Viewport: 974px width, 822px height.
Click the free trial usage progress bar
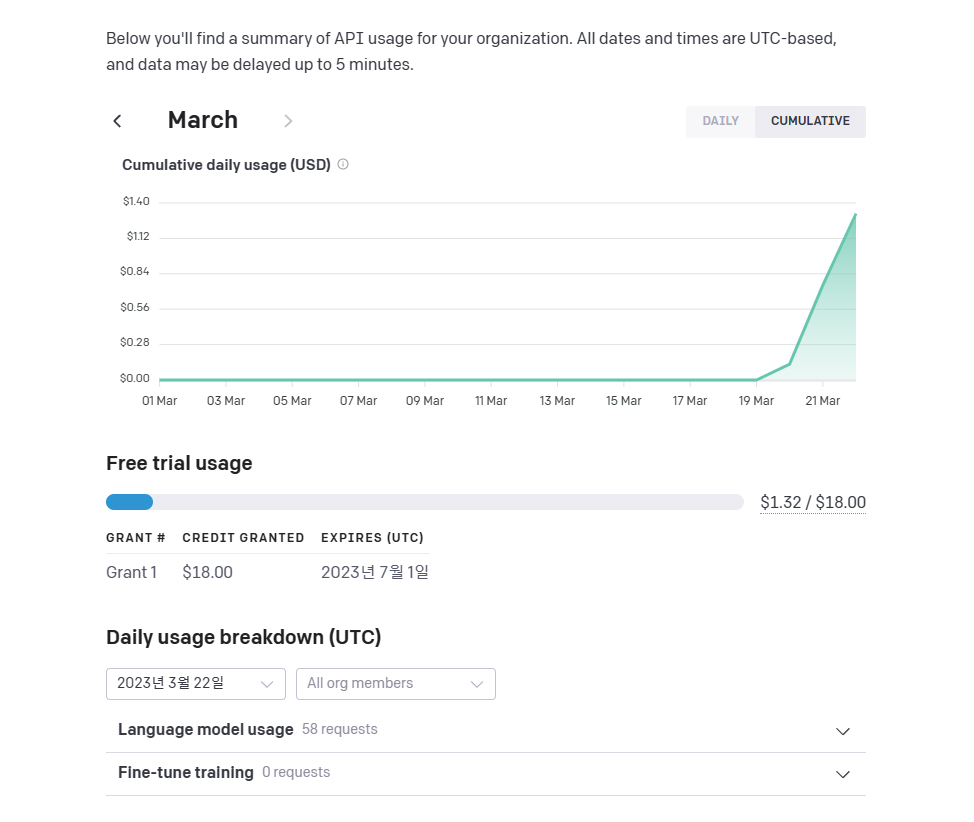pos(424,502)
